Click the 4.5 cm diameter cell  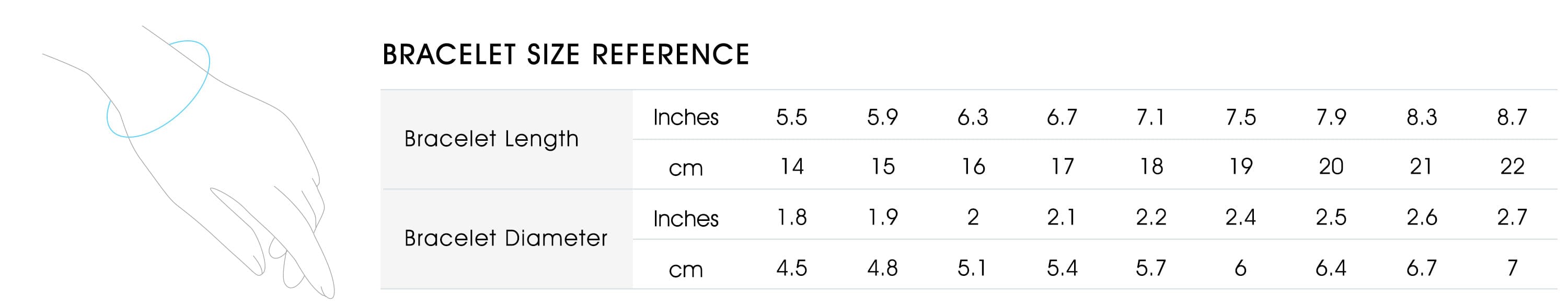(x=791, y=268)
